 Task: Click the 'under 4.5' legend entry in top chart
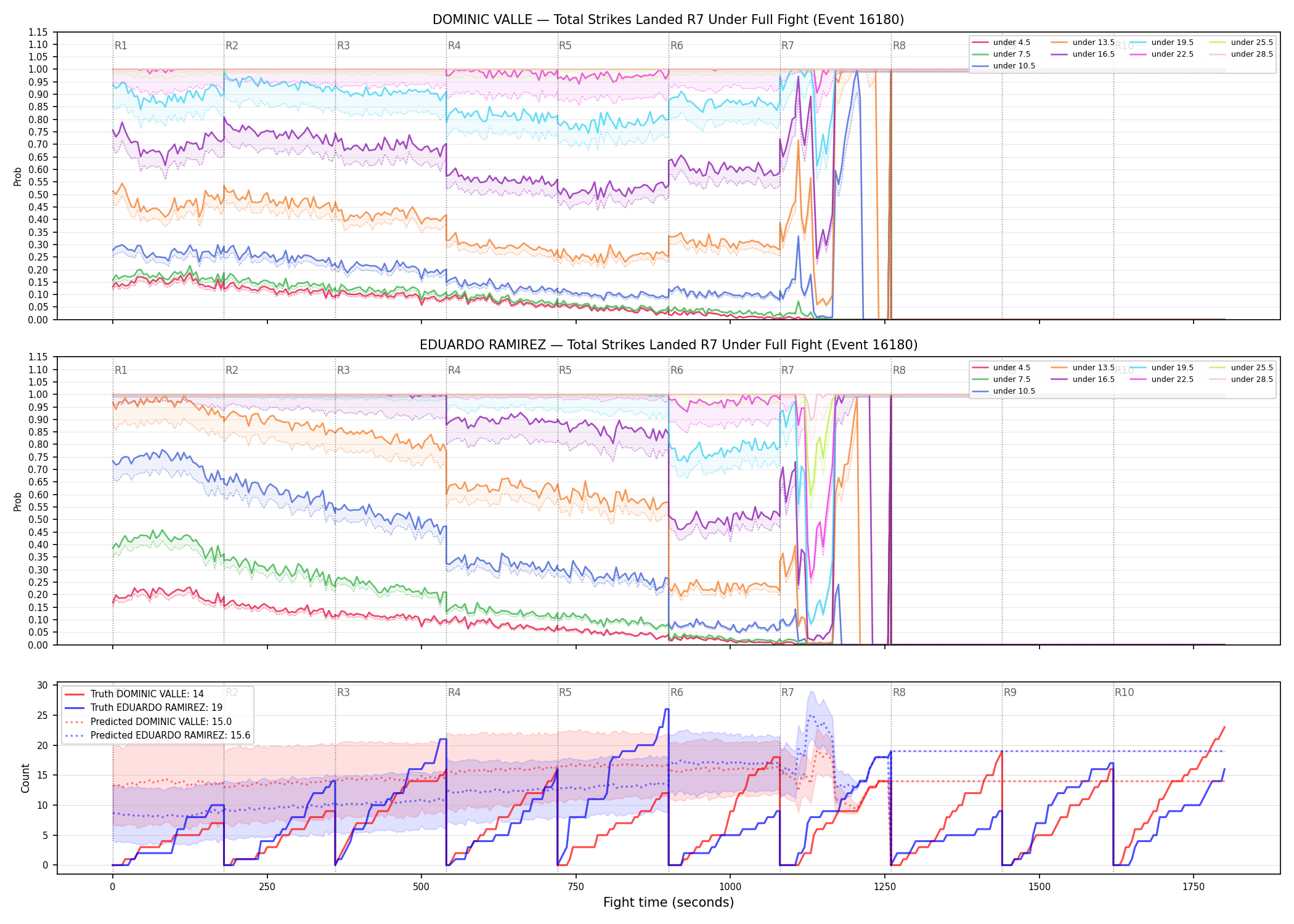[1001, 43]
